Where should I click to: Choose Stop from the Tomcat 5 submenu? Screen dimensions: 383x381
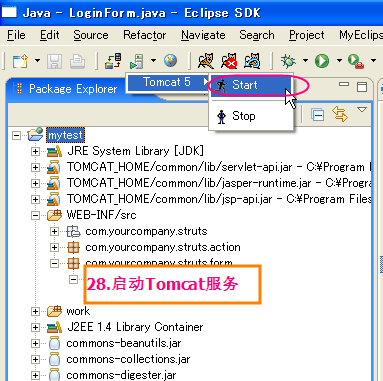[252, 116]
